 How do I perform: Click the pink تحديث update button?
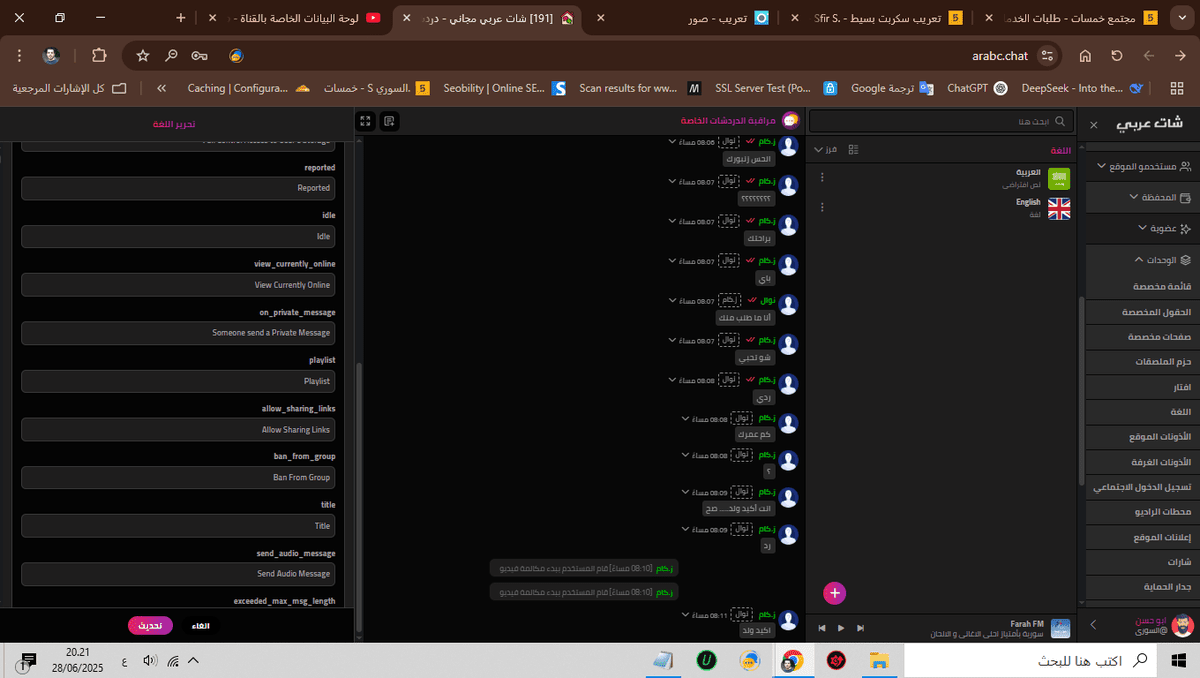tap(150, 625)
